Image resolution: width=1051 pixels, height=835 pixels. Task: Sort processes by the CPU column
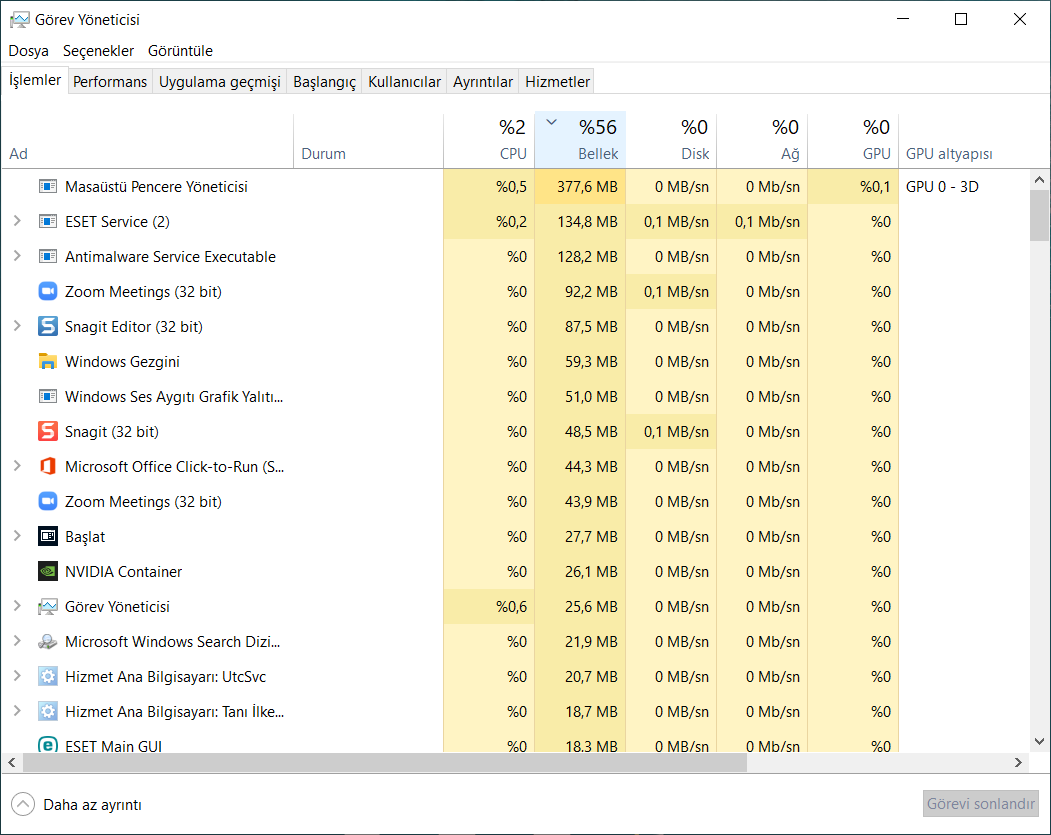coord(489,140)
